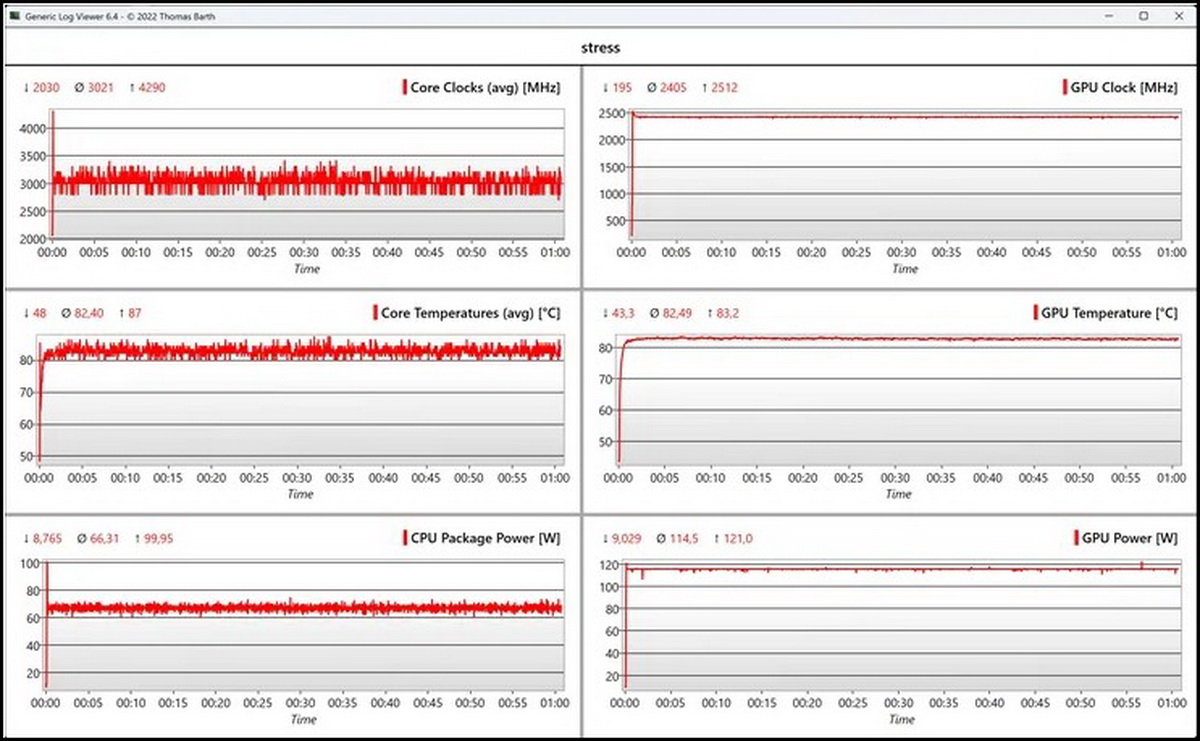Click the red GPU Clock legend marker
Screen dimensions: 1200x741
point(1065,87)
